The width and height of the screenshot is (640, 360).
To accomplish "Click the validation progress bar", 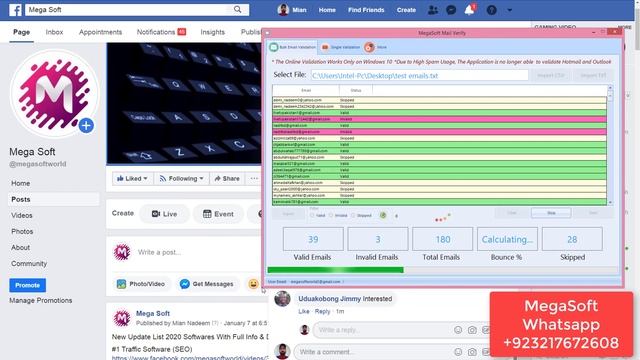I will pyautogui.click(x=442, y=270).
